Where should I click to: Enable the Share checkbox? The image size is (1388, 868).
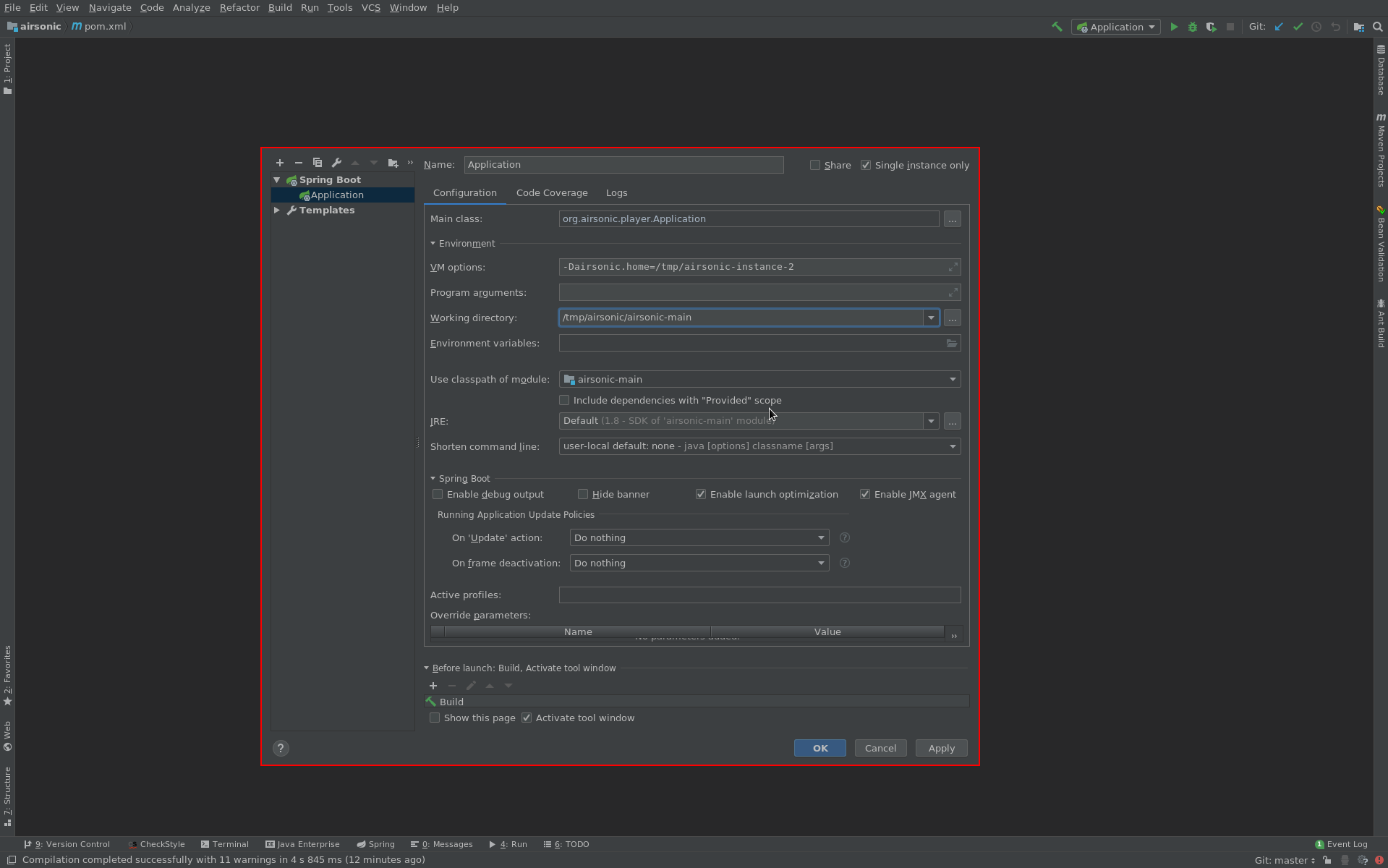click(815, 165)
